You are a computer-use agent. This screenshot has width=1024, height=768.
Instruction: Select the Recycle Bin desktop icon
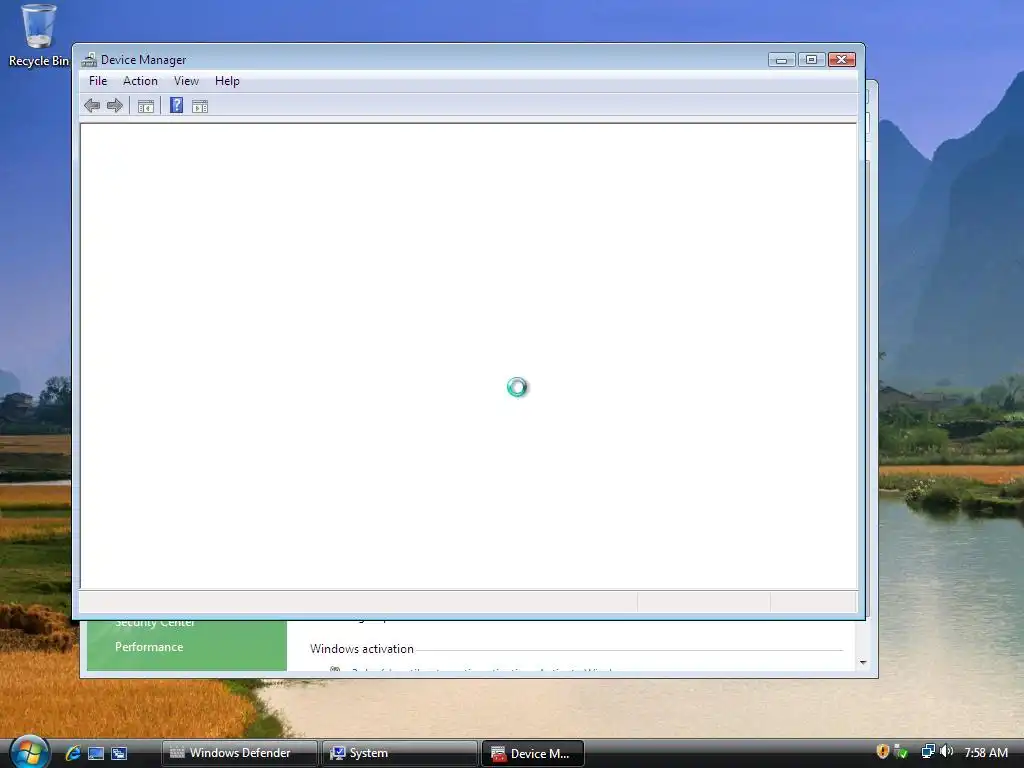[39, 36]
